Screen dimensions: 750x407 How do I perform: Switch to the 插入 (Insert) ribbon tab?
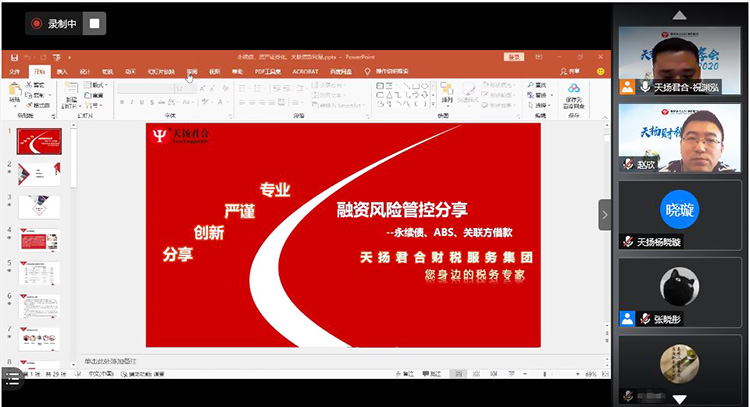[62, 72]
